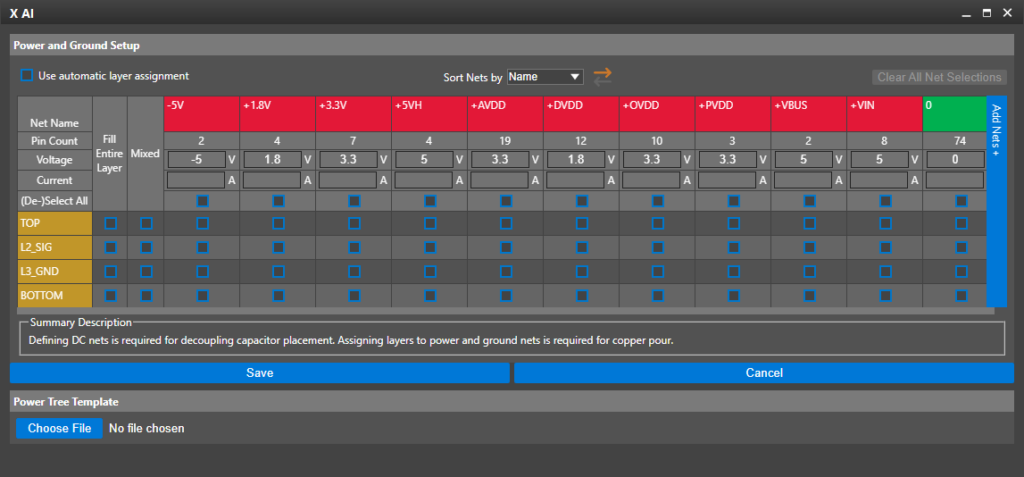Toggle +3.3V net on L3_GND layer

(x=354, y=271)
